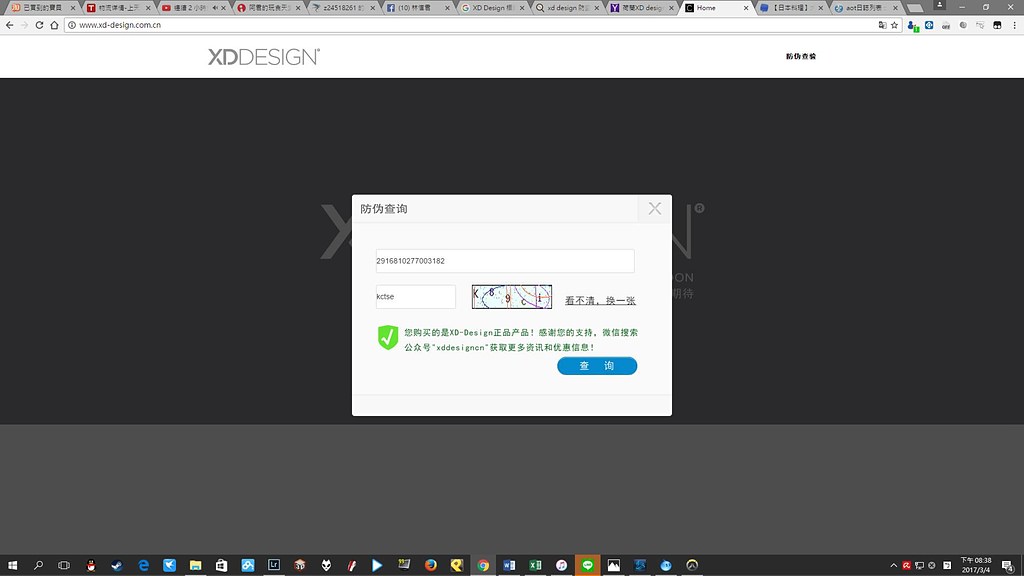Image resolution: width=1024 pixels, height=576 pixels.
Task: Open the LINE app on the taskbar
Action: pos(587,565)
